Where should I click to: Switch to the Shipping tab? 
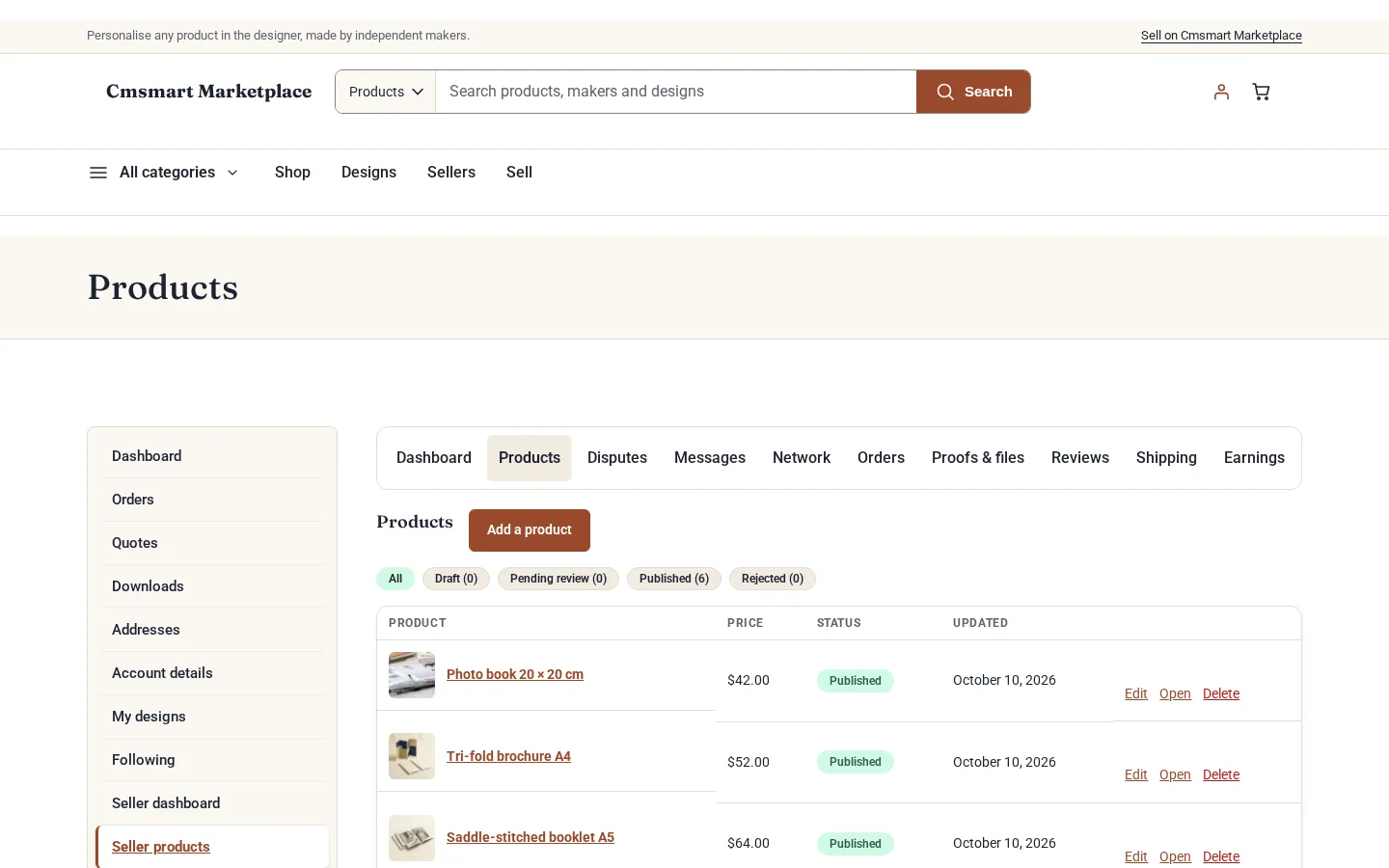point(1166,458)
